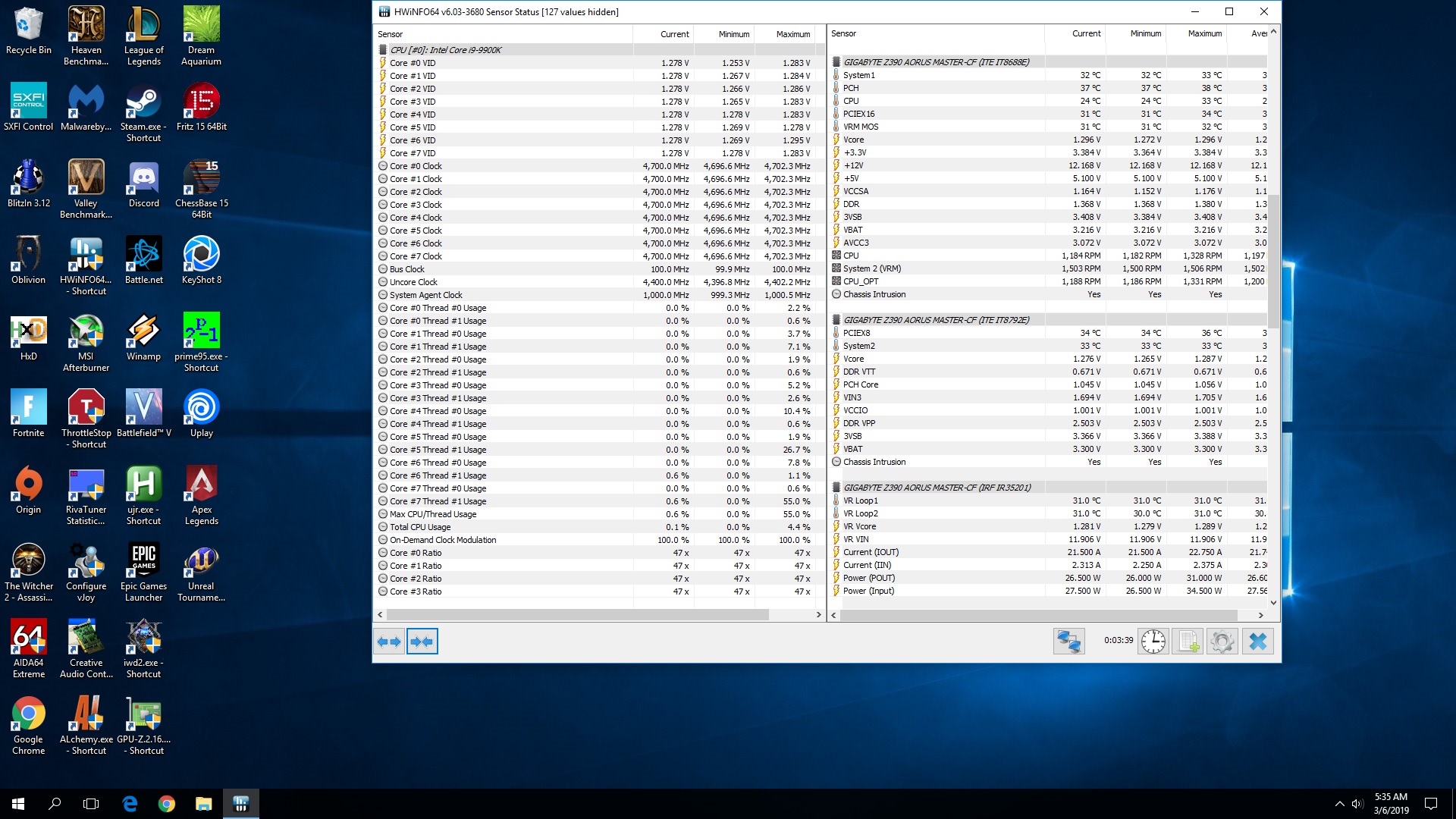The width and height of the screenshot is (1456, 819).
Task: Open Discord desktop icon
Action: (144, 184)
